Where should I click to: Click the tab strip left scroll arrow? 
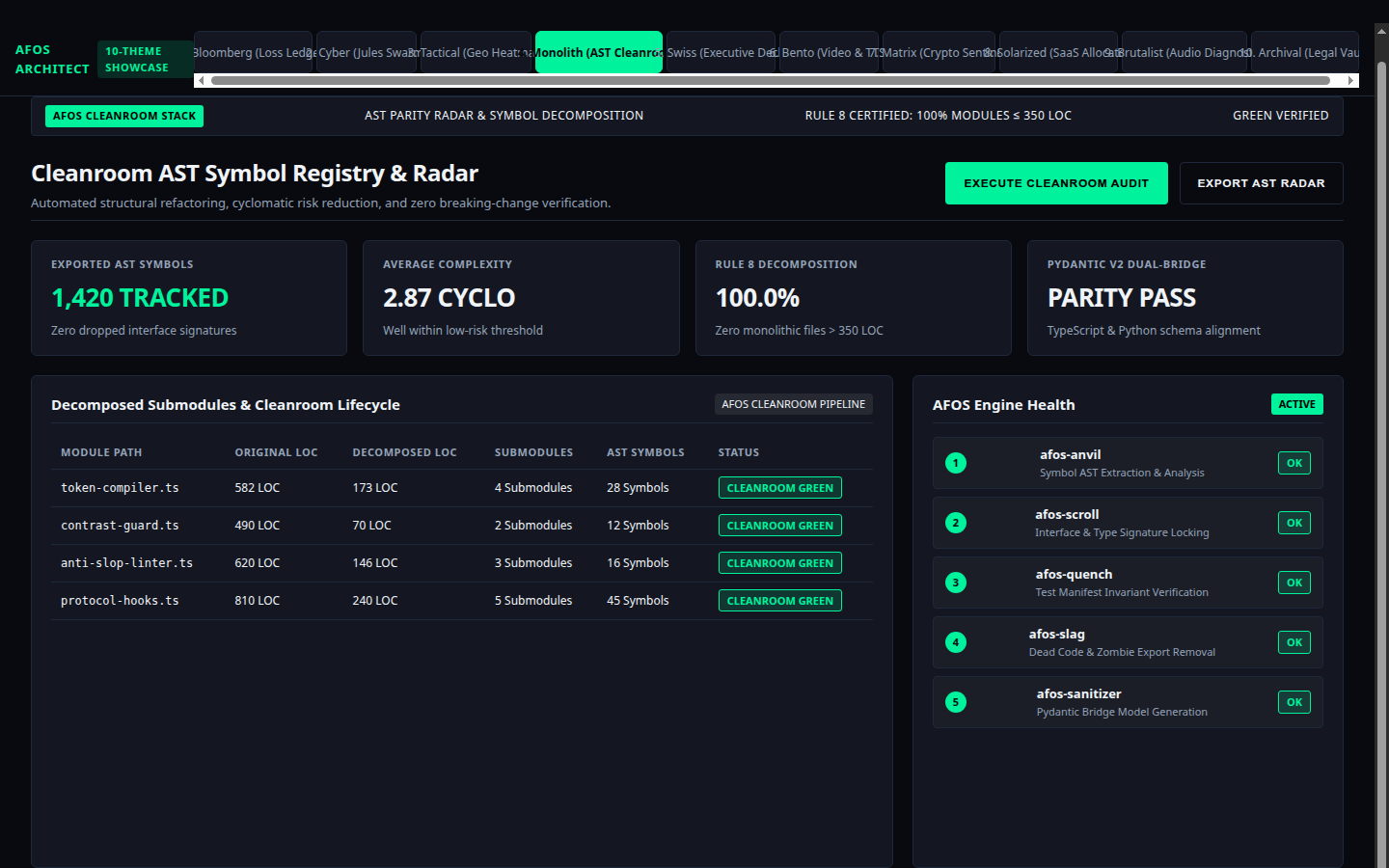tap(201, 81)
